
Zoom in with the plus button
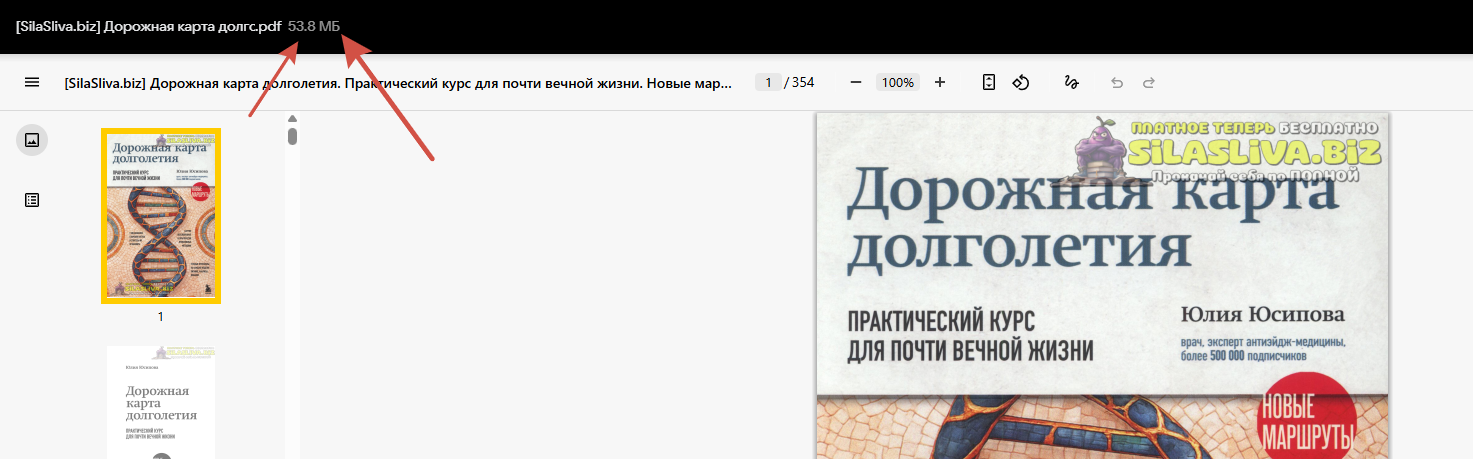(940, 82)
